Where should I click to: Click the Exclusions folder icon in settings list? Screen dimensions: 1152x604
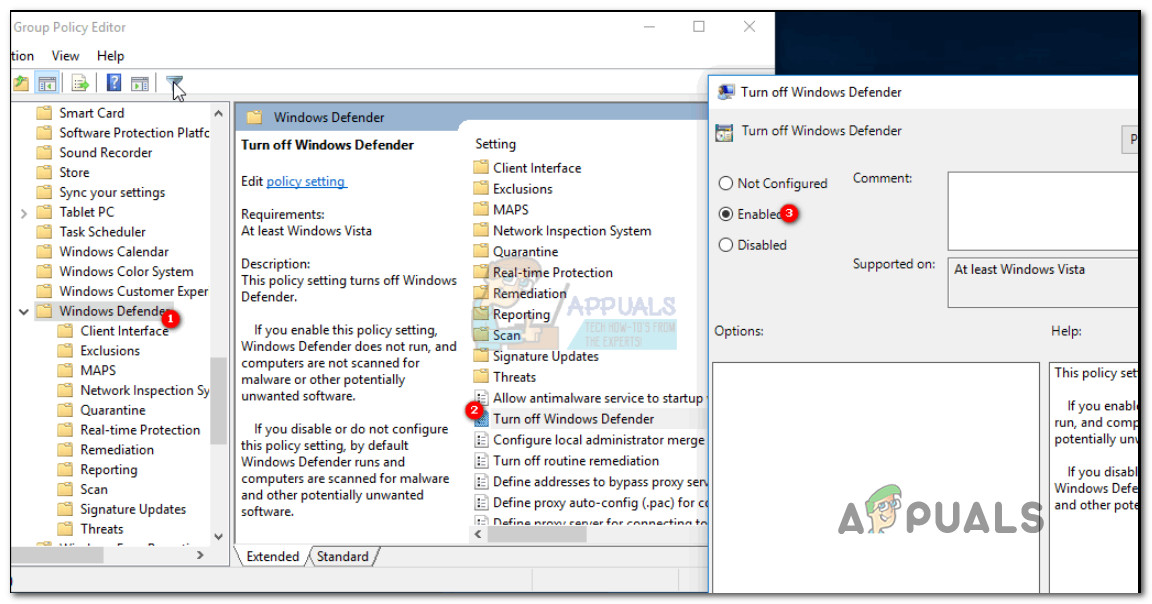481,188
